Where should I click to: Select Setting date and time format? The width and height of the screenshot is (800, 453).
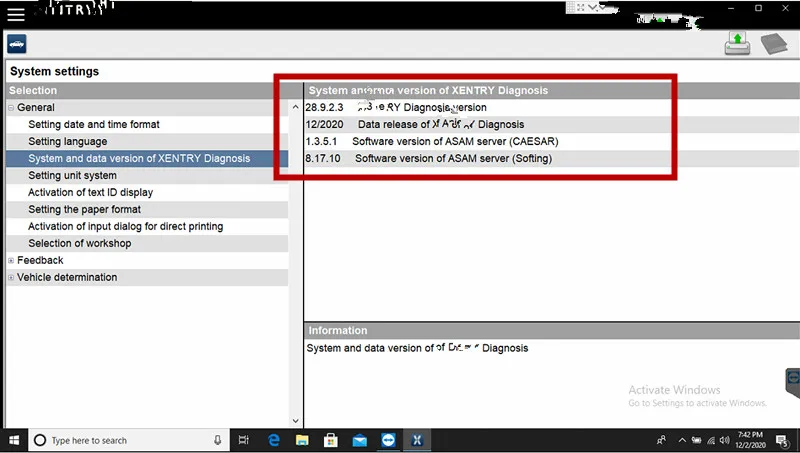pyautogui.click(x=94, y=125)
